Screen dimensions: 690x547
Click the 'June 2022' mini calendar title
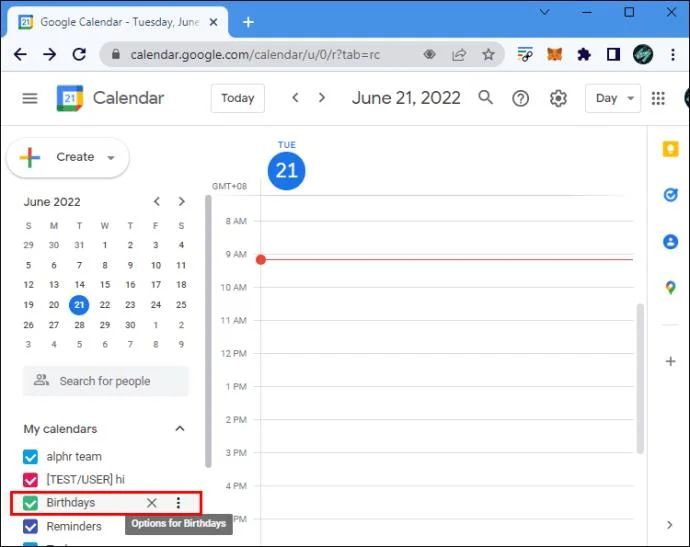click(x=52, y=202)
